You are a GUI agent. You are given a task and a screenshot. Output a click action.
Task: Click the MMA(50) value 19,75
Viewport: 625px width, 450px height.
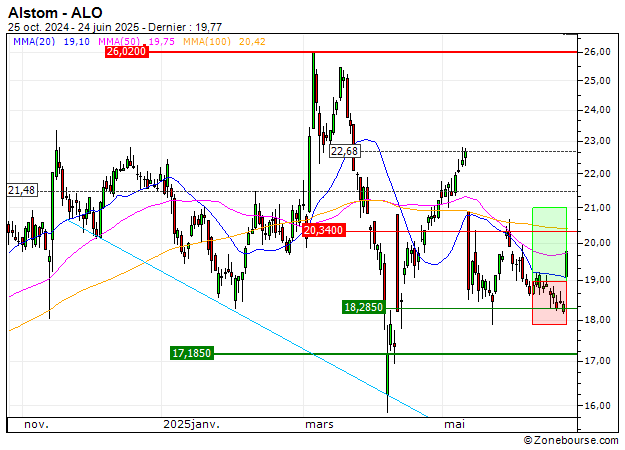click(161, 41)
